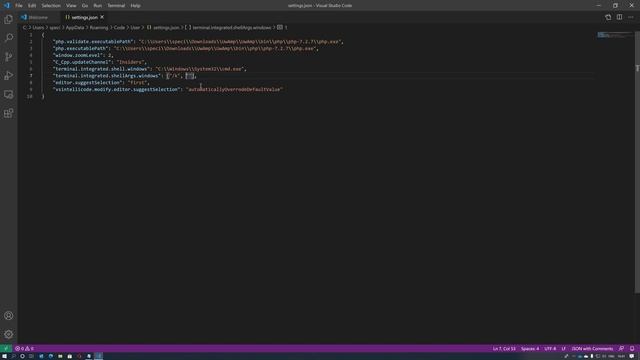The height and width of the screenshot is (360, 640).
Task: Open the Selection menu
Action: 51,6
